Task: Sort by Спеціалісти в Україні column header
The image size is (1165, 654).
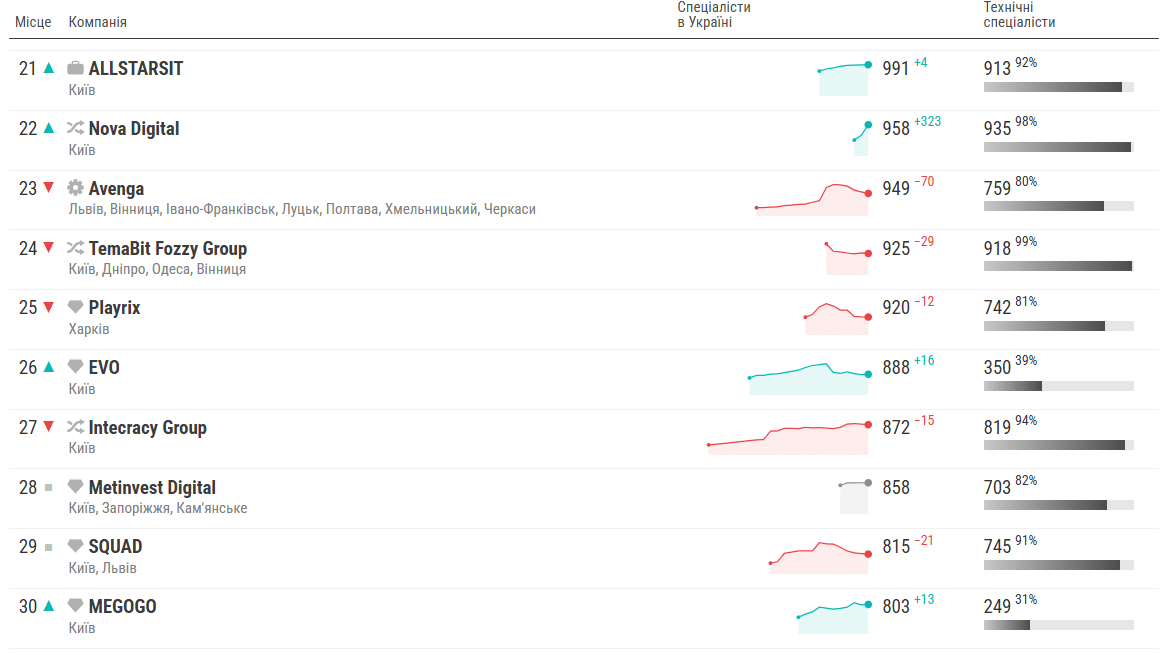Action: tap(714, 15)
